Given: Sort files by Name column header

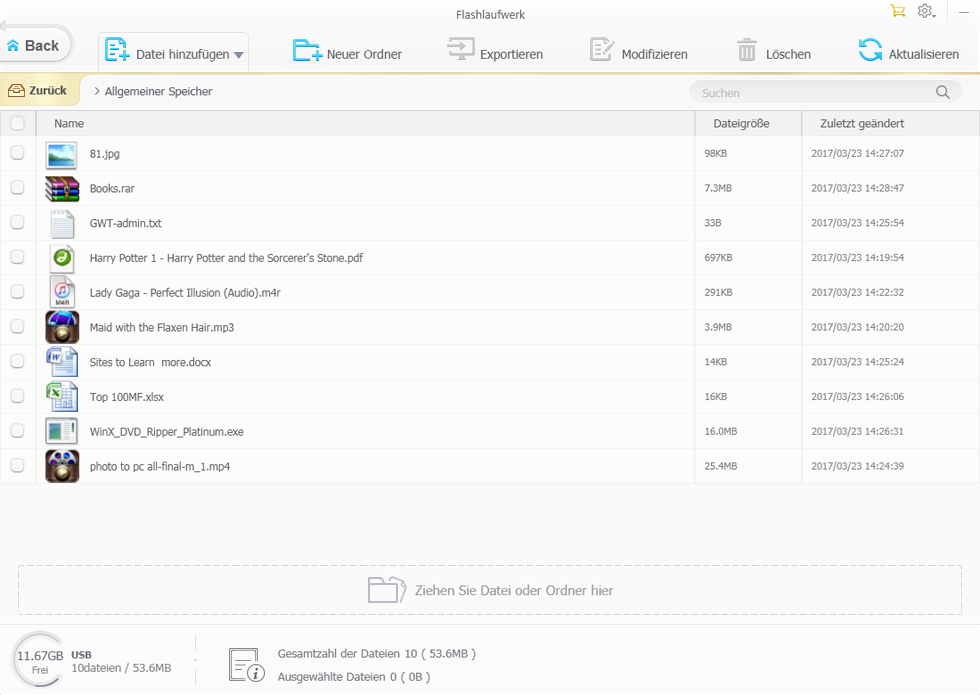Looking at the screenshot, I should [x=69, y=123].
